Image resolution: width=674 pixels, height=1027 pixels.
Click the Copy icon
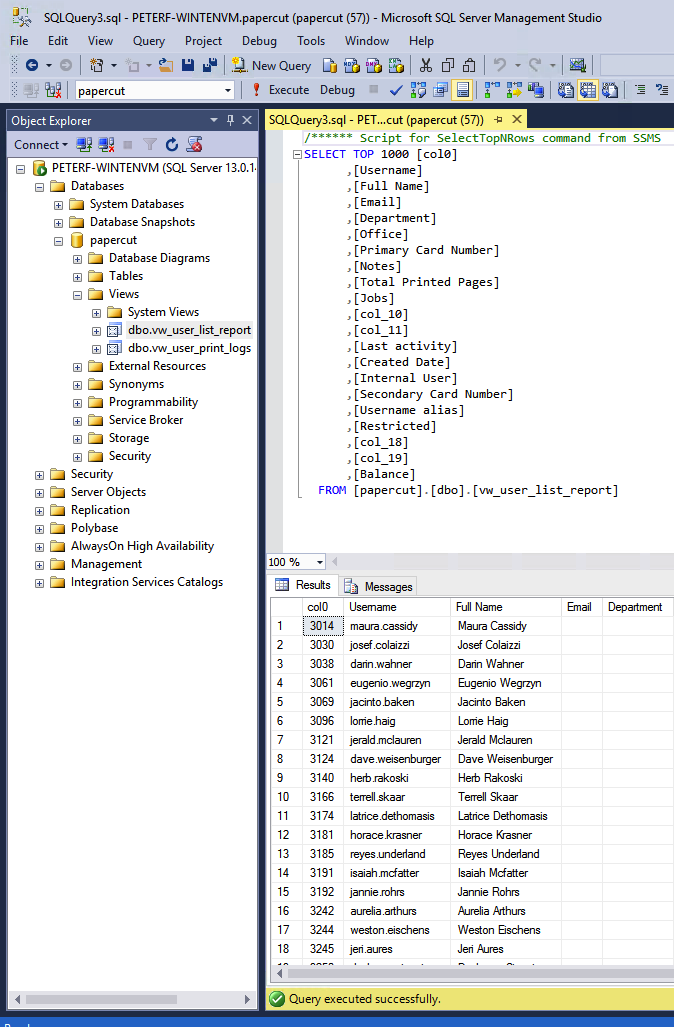click(448, 65)
